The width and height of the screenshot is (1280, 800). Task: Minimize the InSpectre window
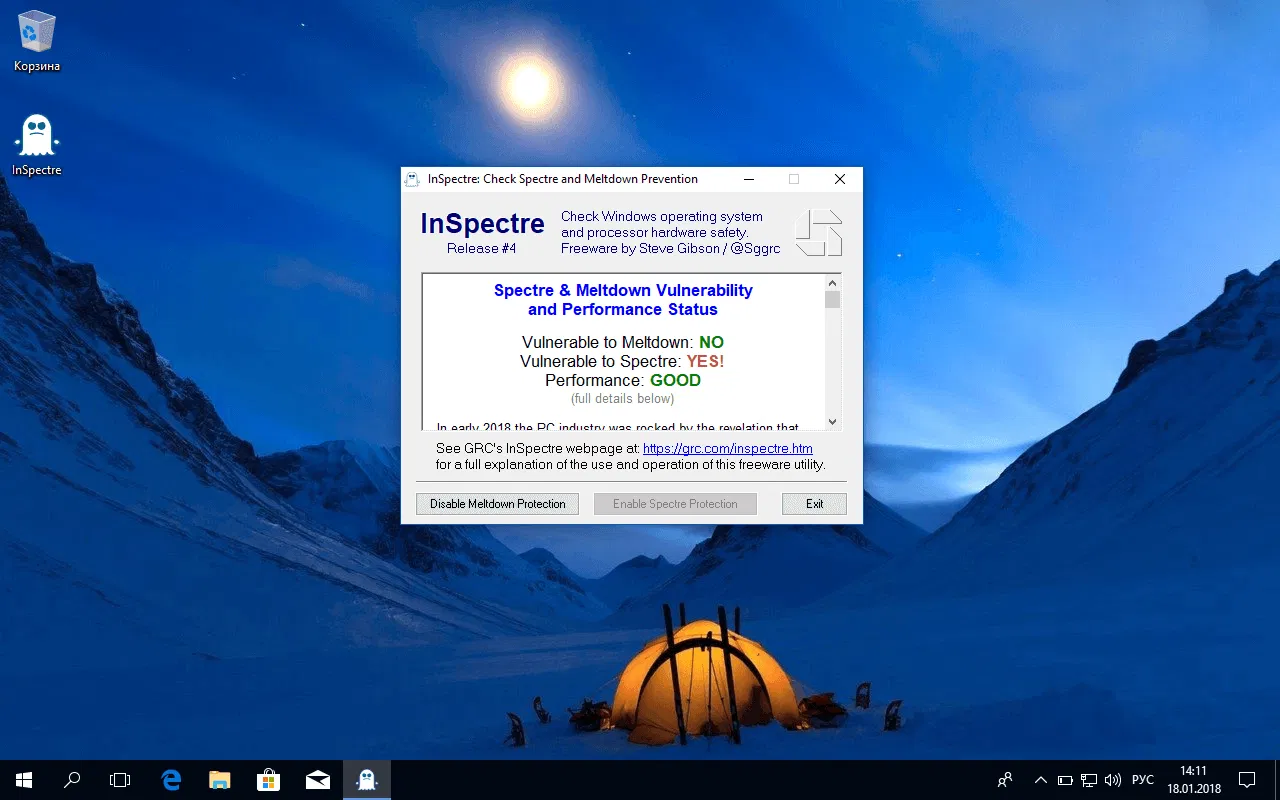(749, 179)
